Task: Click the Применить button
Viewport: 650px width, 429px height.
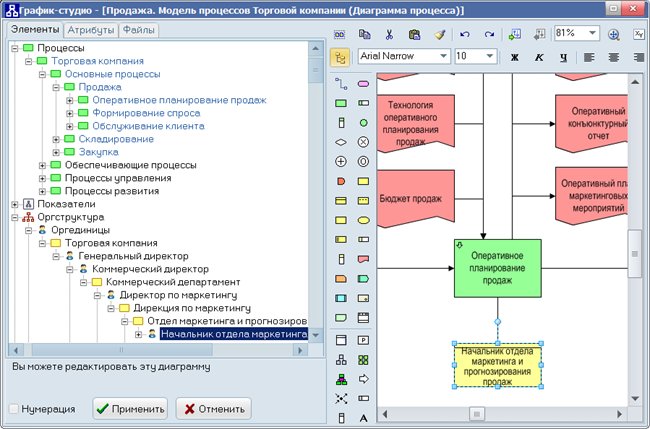Action: point(130,409)
